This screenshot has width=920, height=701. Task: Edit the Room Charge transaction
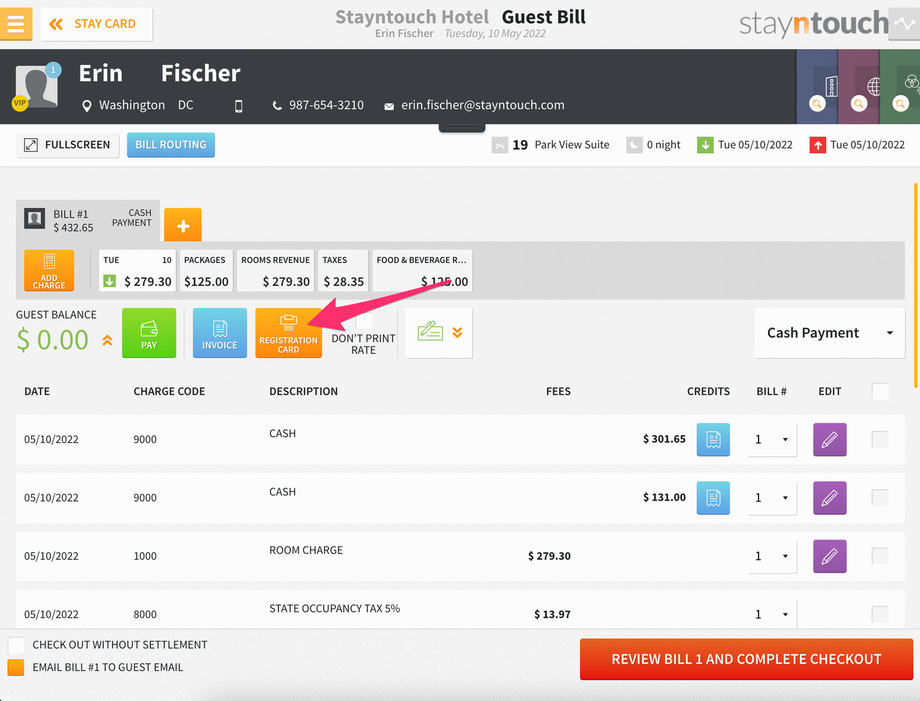[830, 556]
